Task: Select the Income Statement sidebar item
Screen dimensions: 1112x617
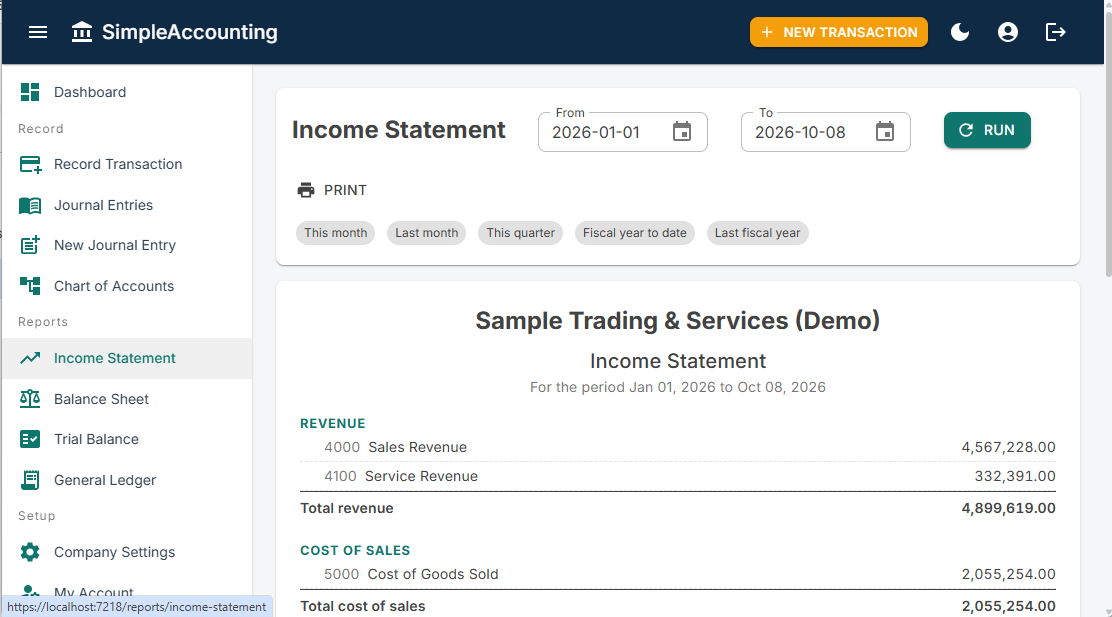Action: tap(127, 358)
